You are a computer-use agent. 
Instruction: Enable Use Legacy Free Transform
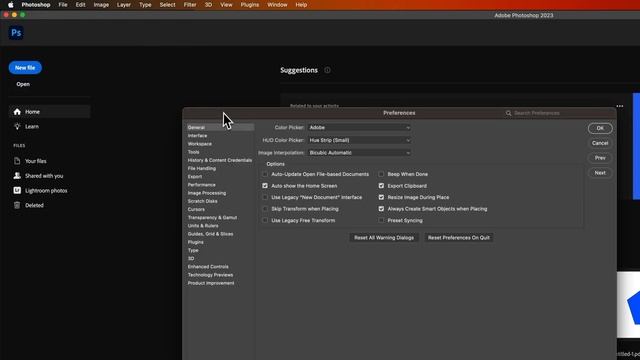pos(265,220)
